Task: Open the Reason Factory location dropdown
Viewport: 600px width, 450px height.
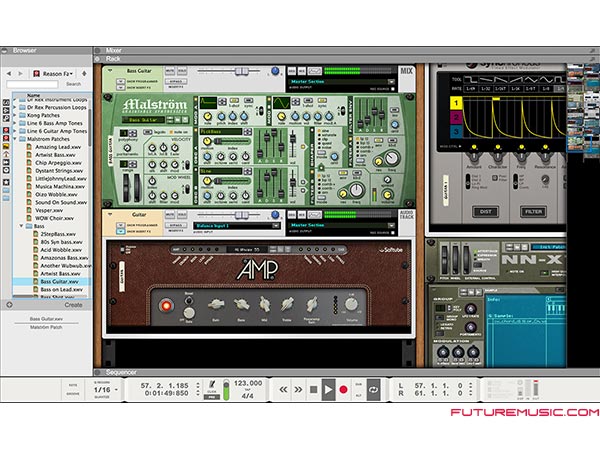Action: 54,73
